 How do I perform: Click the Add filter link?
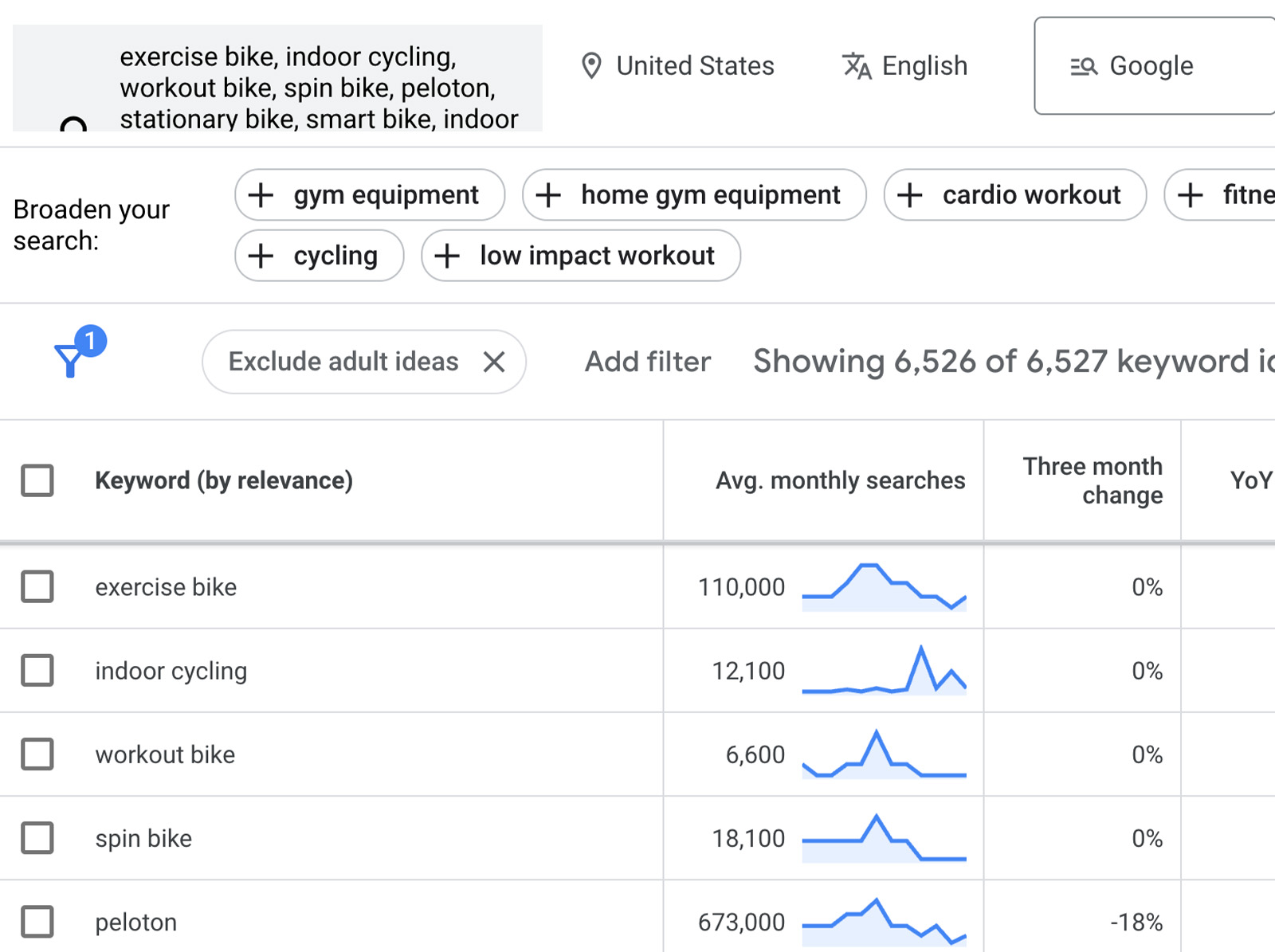(x=648, y=362)
